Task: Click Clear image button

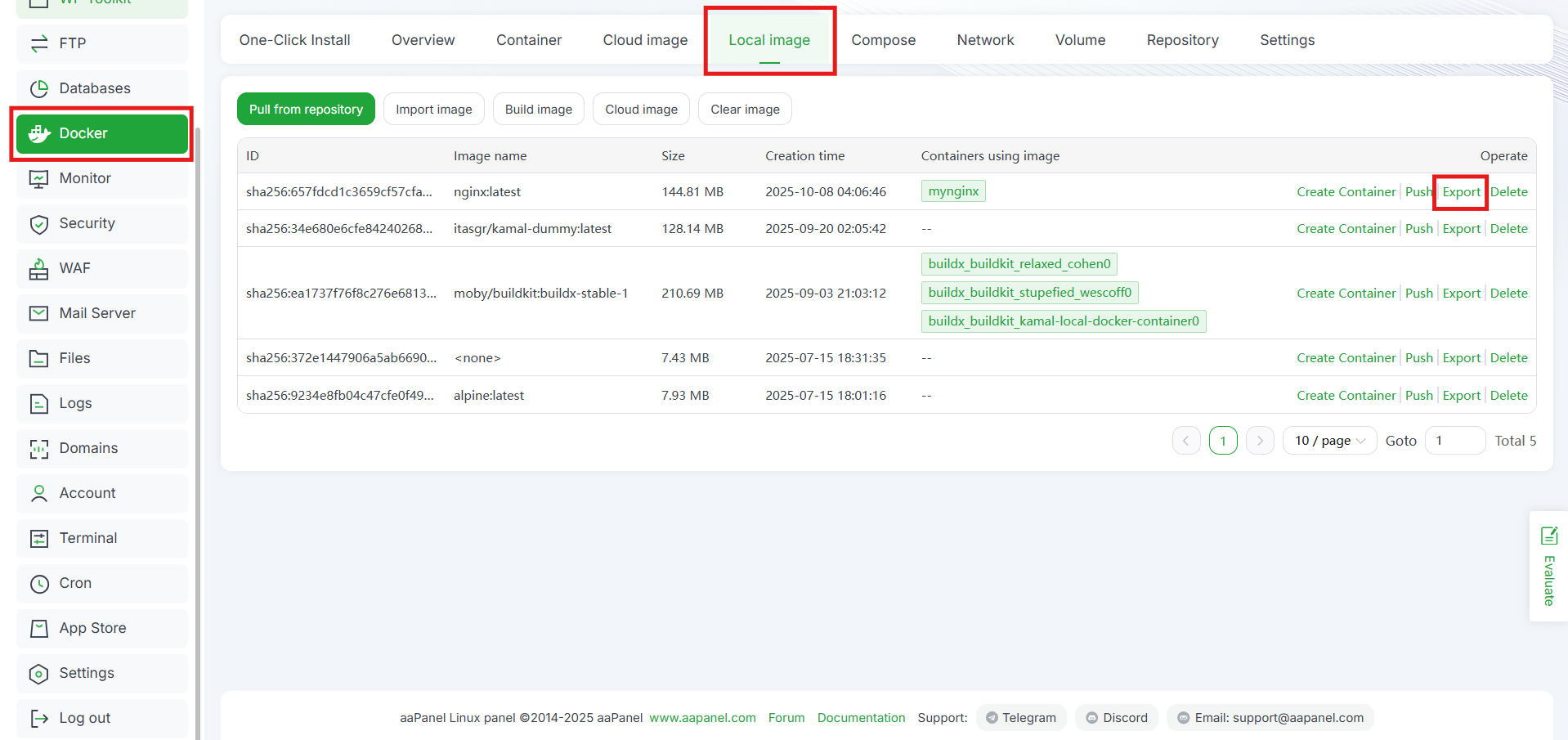Action: click(745, 109)
